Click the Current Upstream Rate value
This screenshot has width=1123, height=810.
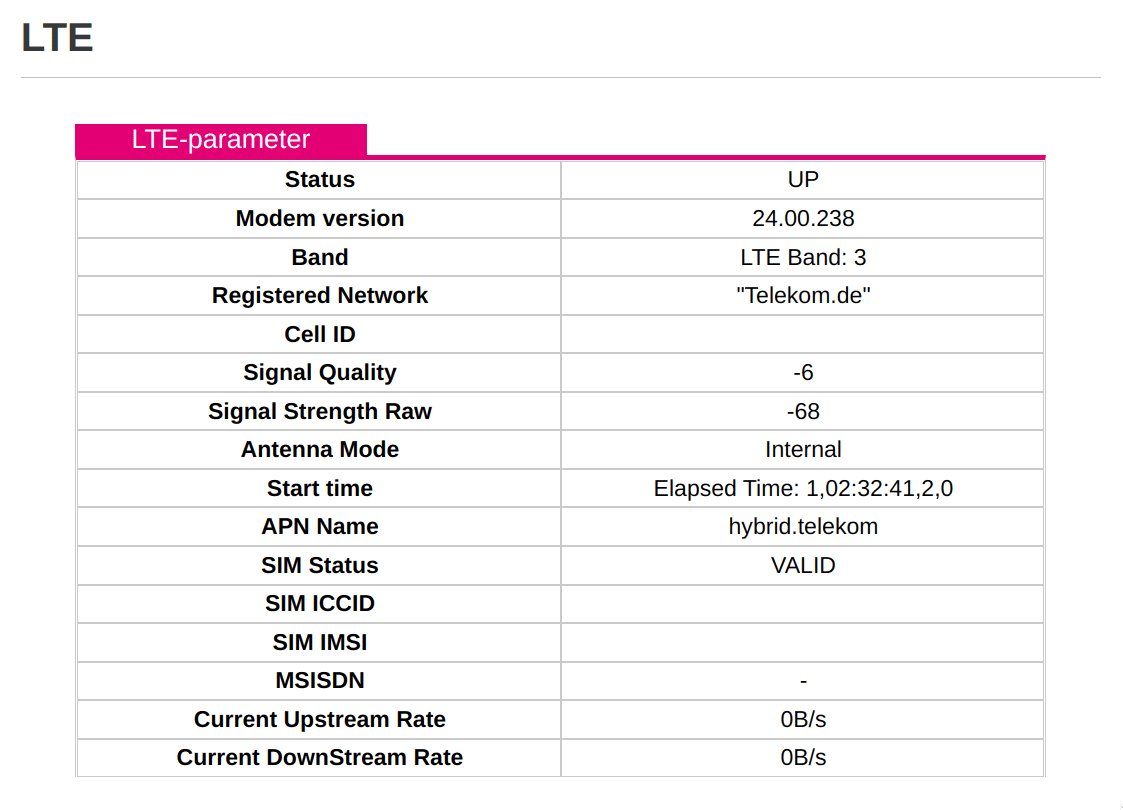point(803,720)
